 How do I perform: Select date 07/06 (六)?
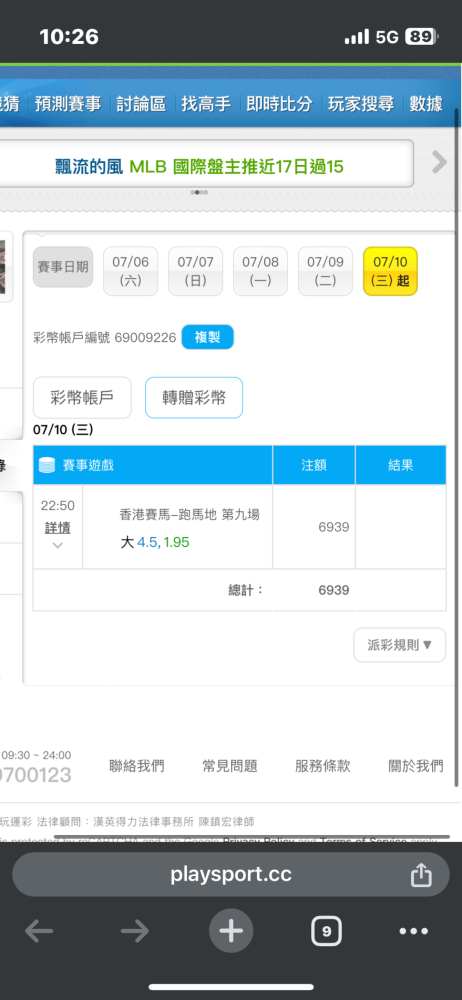pos(130,271)
